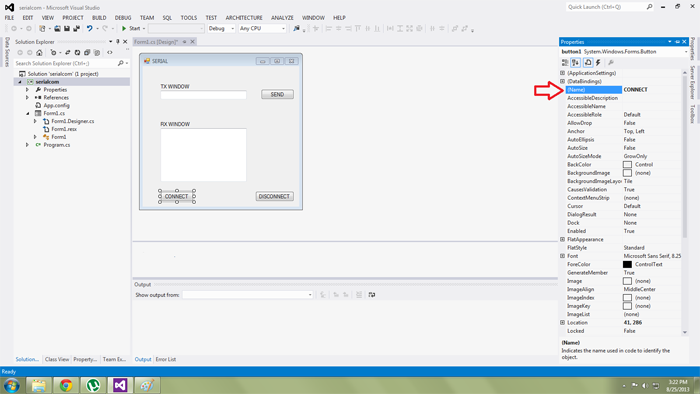Open the uTorrent taskbar icon
The image size is (700, 394).
tap(93, 385)
